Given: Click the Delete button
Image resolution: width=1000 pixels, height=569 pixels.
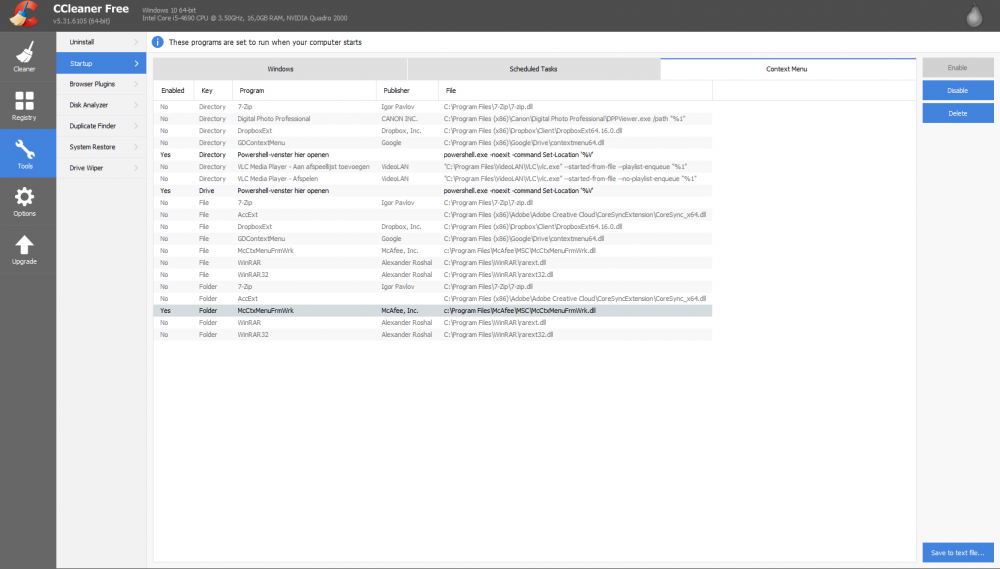Looking at the screenshot, I should click(x=957, y=114).
